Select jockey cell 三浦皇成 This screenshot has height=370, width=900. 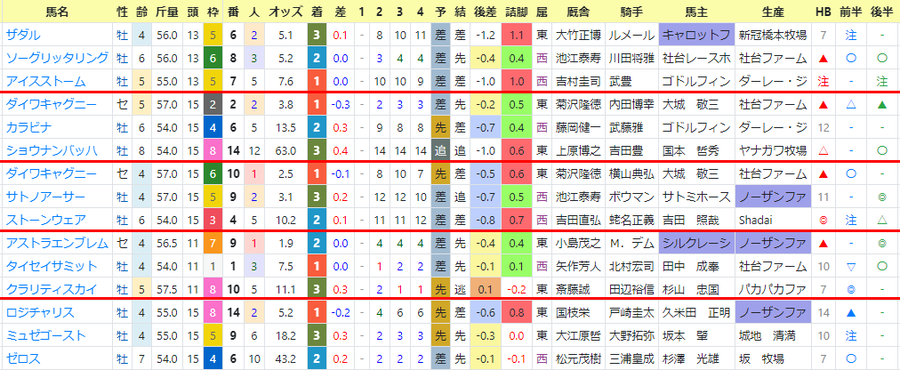[x=631, y=359]
